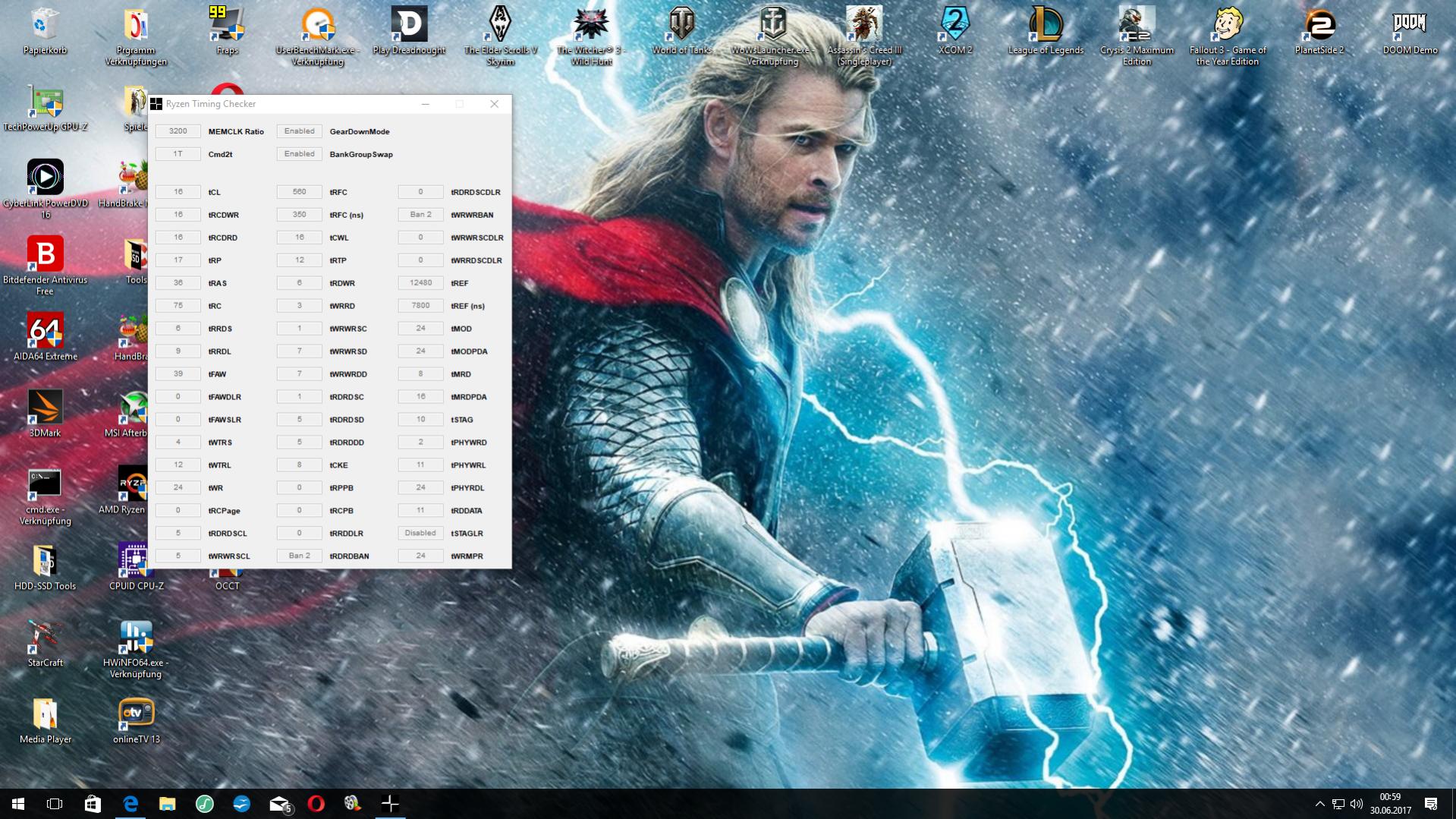Viewport: 1456px width, 819px height.
Task: Open TechPowerUp GPU-Z icon
Action: 45,109
